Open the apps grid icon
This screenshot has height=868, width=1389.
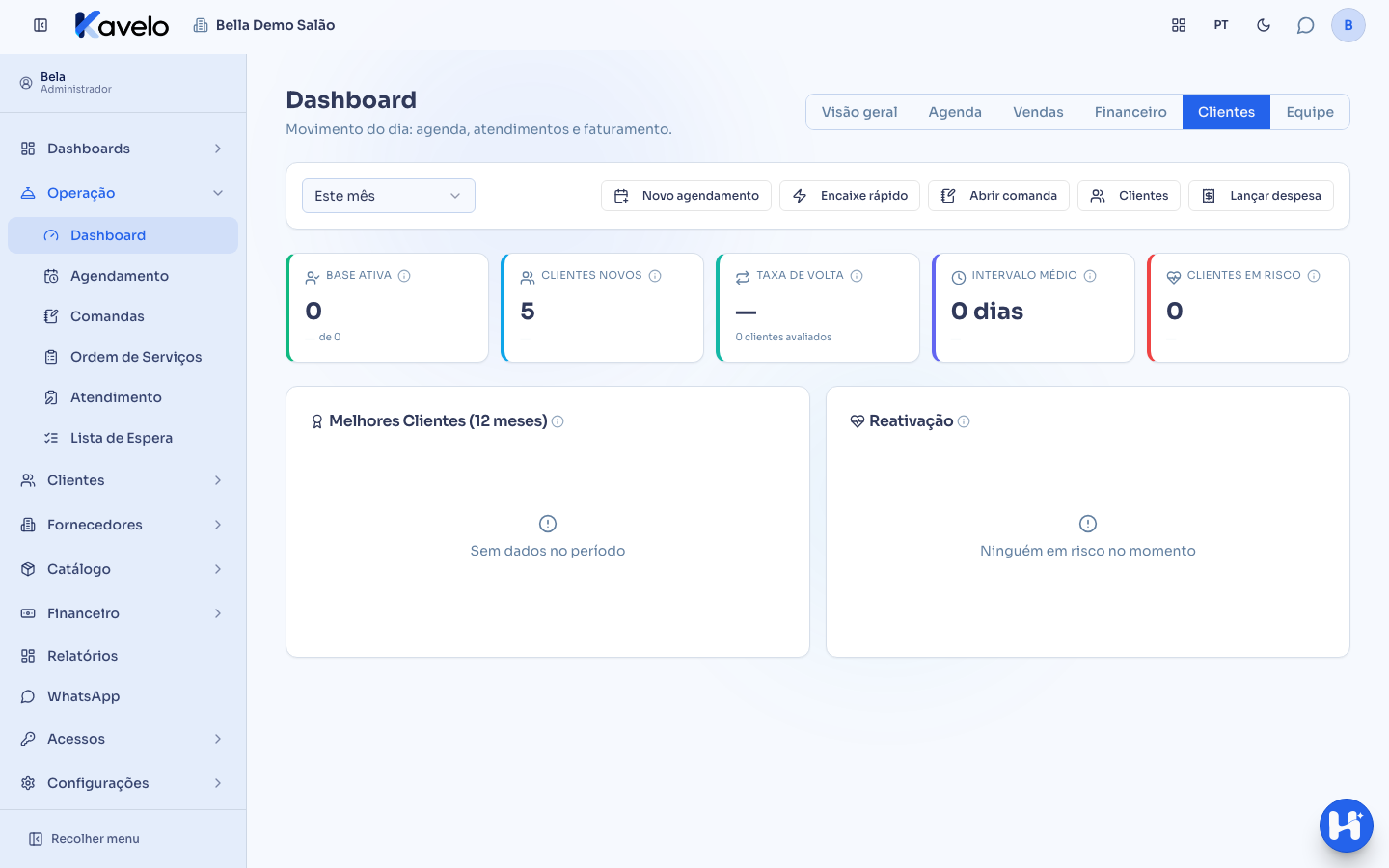tap(1179, 25)
